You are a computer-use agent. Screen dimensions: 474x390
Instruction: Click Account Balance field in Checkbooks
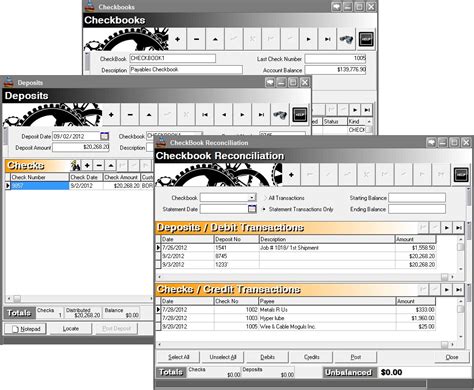[336, 70]
